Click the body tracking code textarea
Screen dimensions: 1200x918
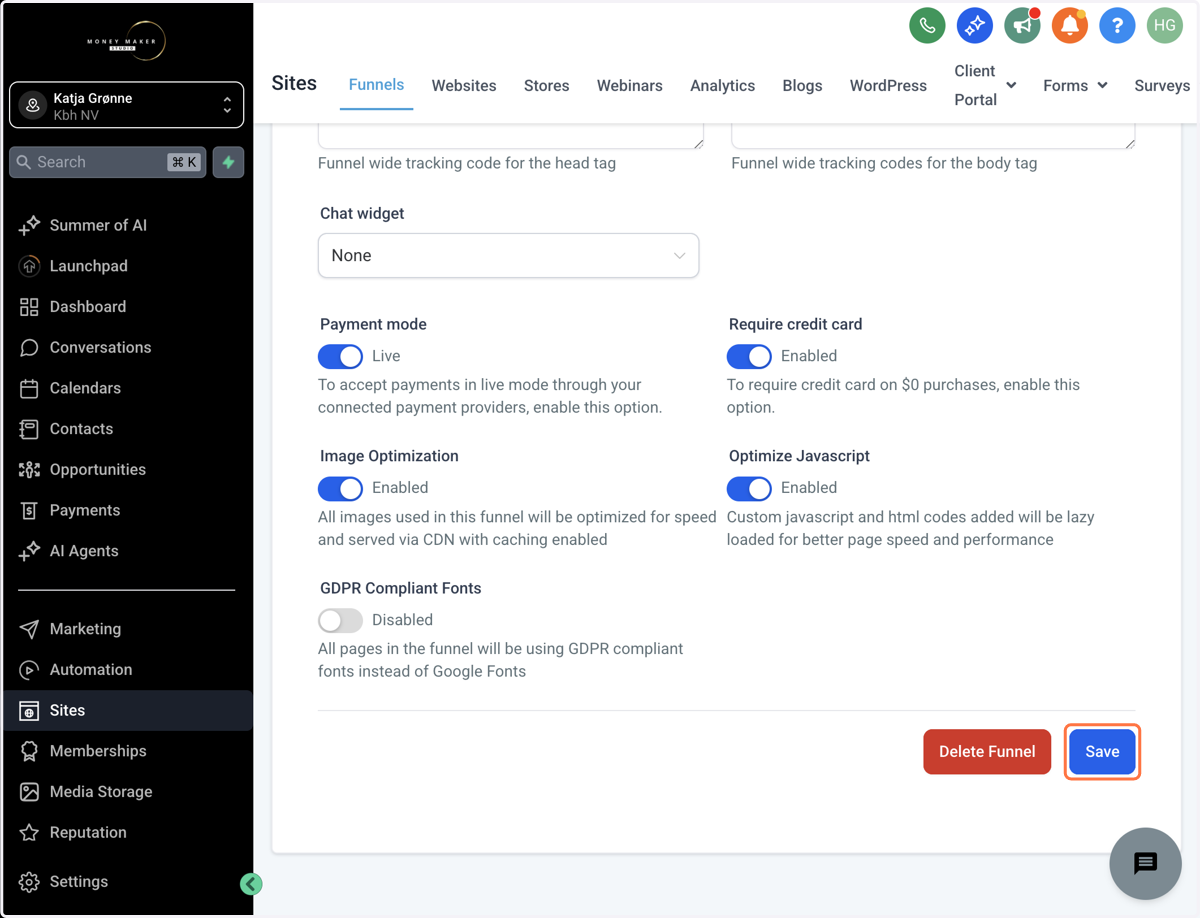933,136
